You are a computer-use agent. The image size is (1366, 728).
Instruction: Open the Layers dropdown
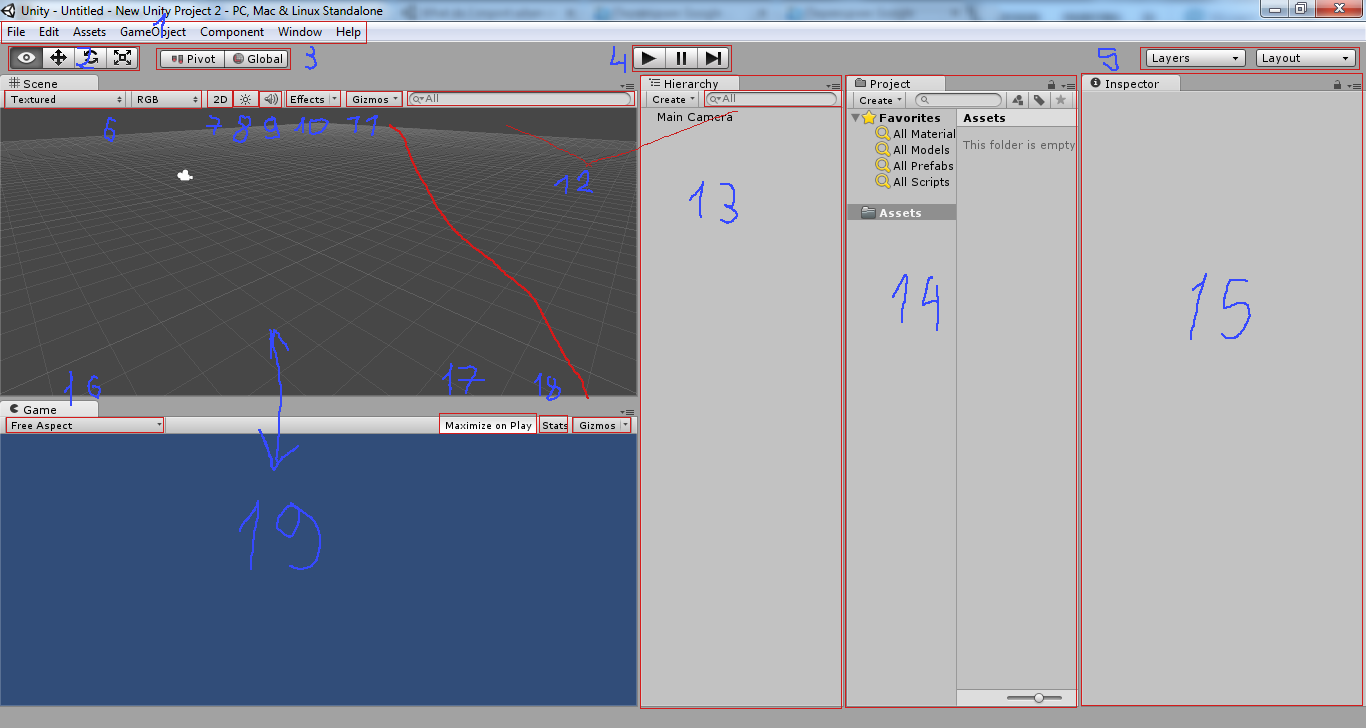[x=1196, y=58]
